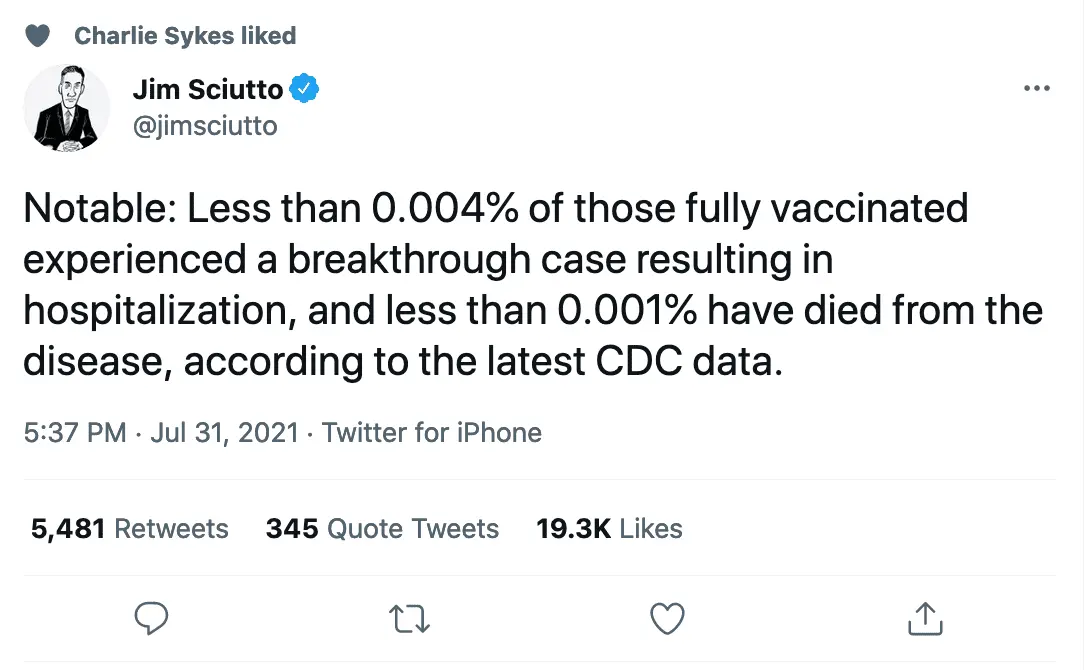Image resolution: width=1092 pixels, height=670 pixels.
Task: Click the Jim Sciutto display name
Action: coord(207,90)
